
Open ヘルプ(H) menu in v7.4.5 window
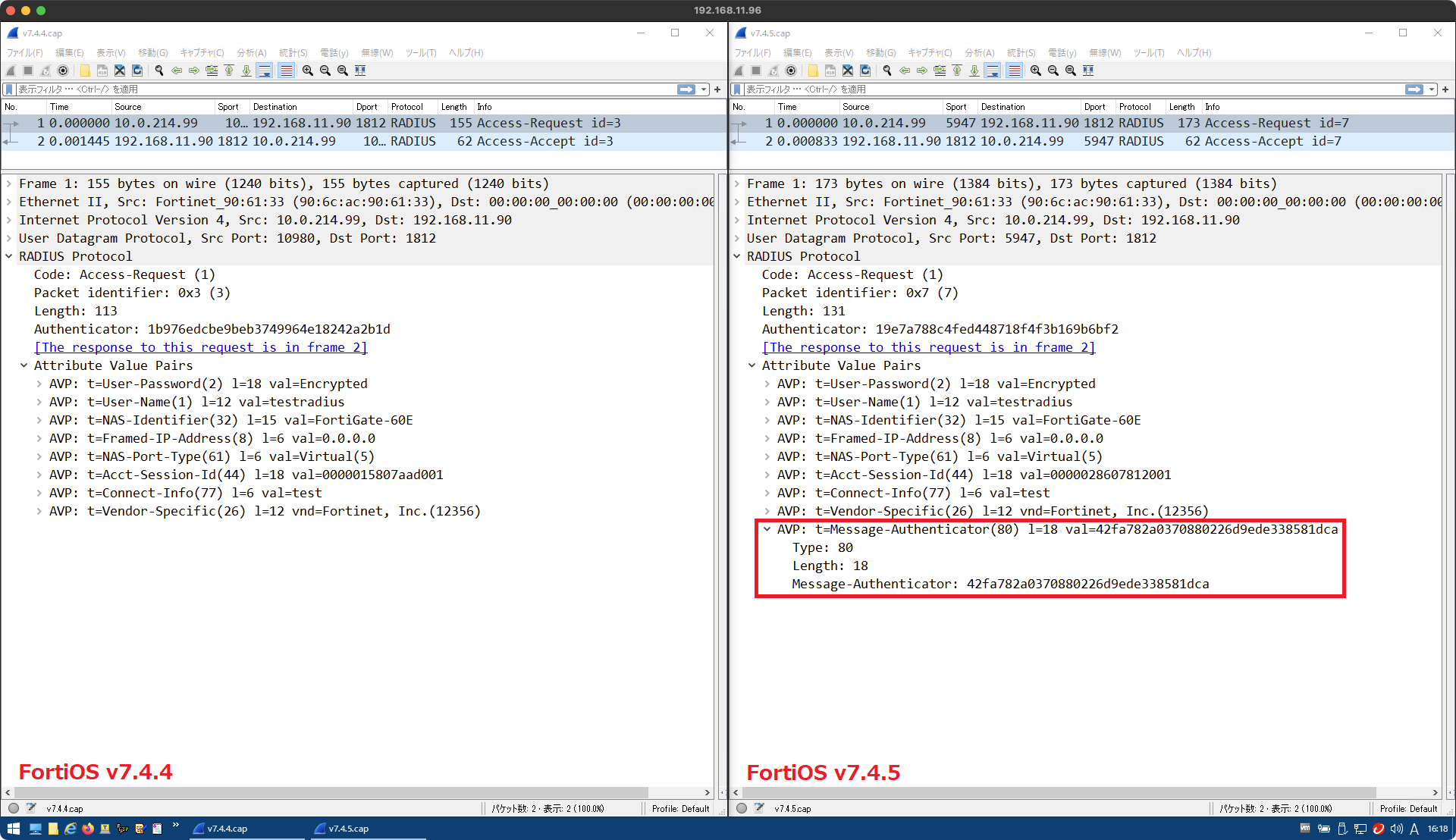pyautogui.click(x=1194, y=52)
